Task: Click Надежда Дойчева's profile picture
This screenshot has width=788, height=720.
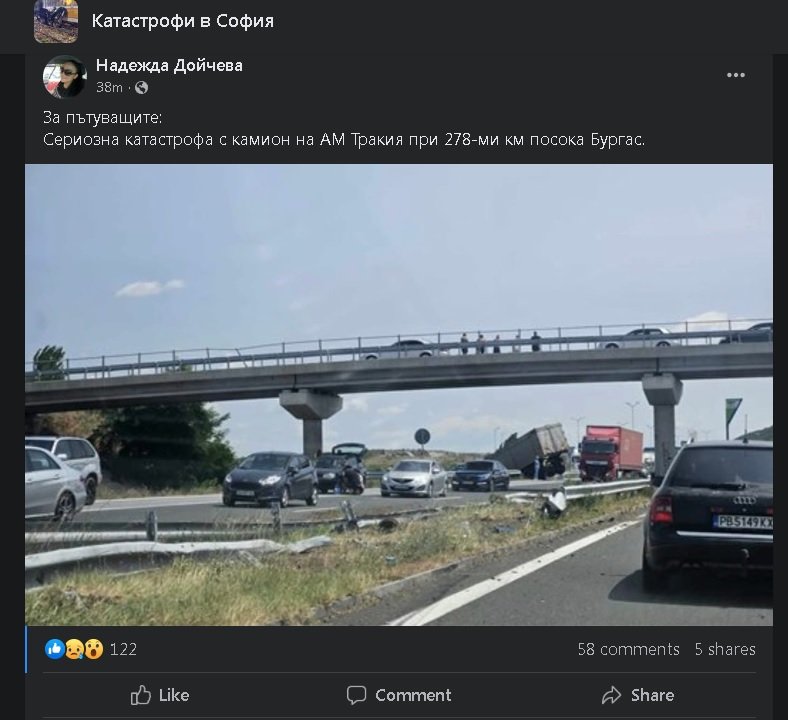Action: pyautogui.click(x=64, y=76)
